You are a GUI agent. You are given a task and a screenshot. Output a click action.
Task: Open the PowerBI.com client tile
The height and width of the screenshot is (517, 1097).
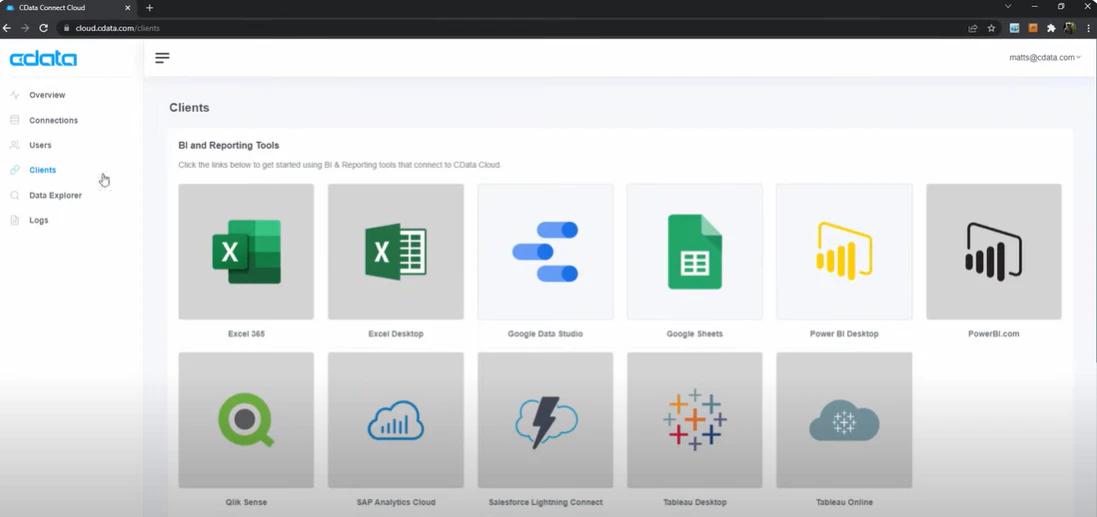coord(993,252)
